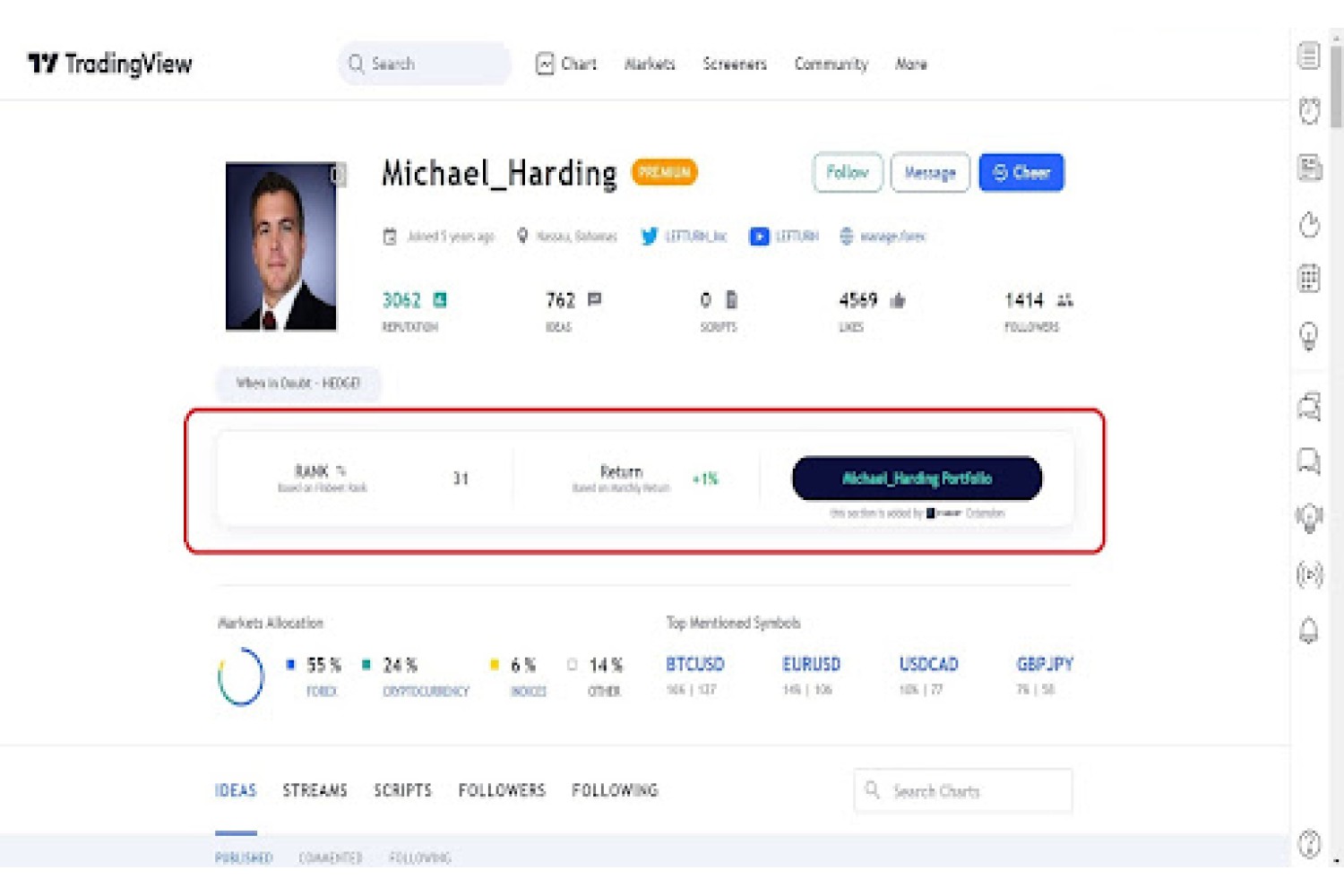
Task: Open the Alerts alarm clock icon
Action: pyautogui.click(x=1309, y=111)
